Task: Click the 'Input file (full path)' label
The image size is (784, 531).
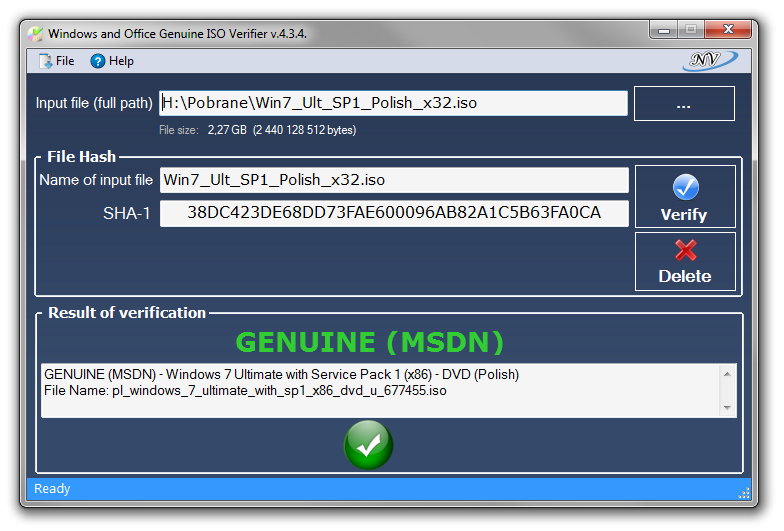Action: (x=94, y=103)
